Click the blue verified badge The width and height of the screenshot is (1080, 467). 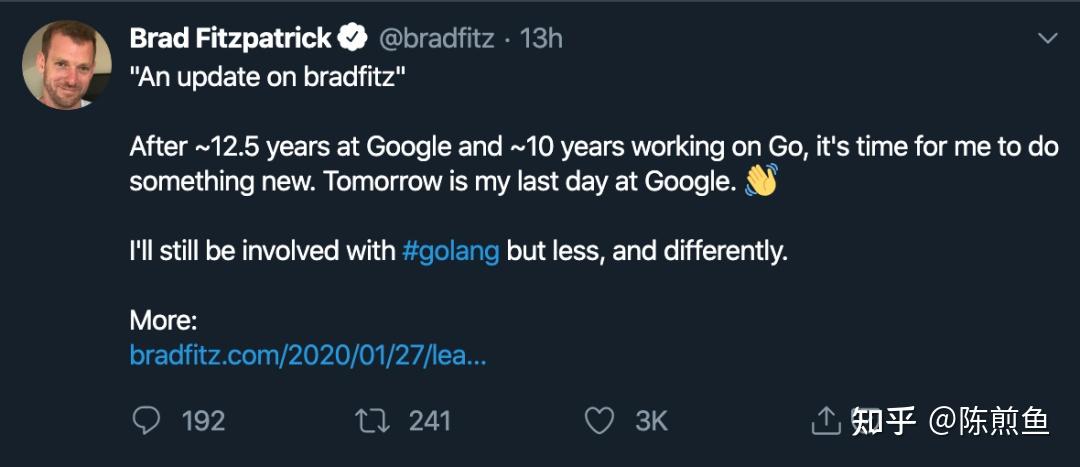[353, 39]
